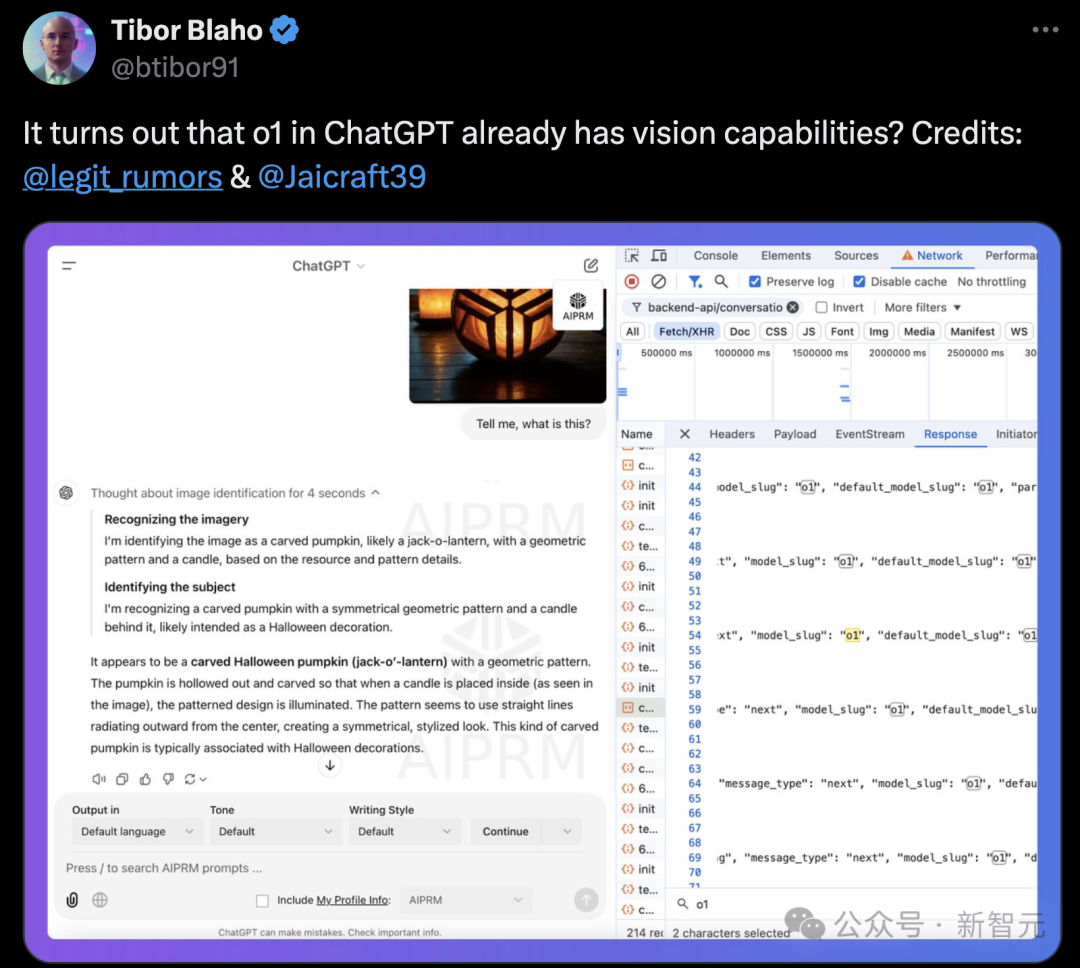Send message with the up-arrow button
The width and height of the screenshot is (1080, 968).
click(586, 900)
